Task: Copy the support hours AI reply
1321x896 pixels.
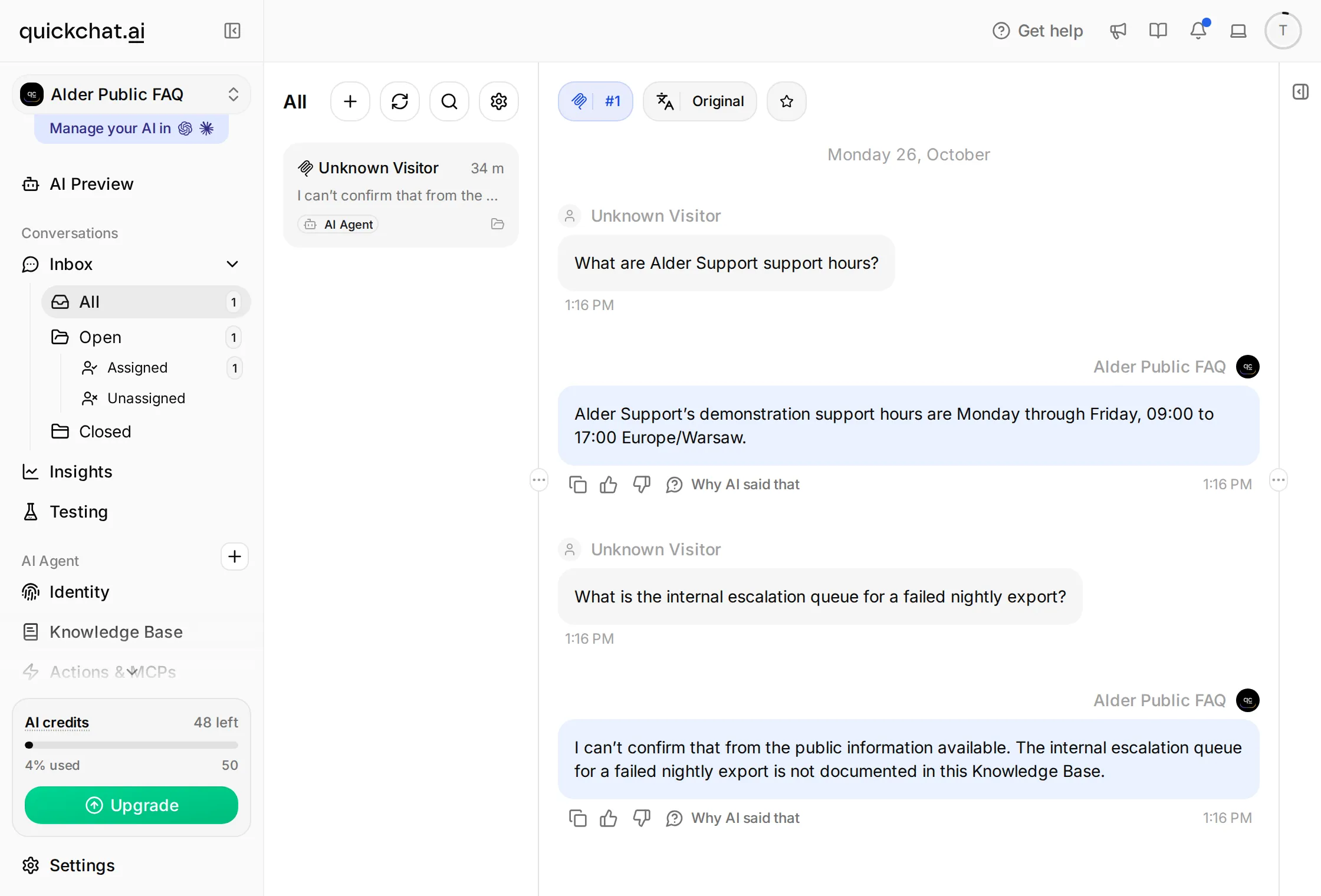Action: click(x=577, y=485)
